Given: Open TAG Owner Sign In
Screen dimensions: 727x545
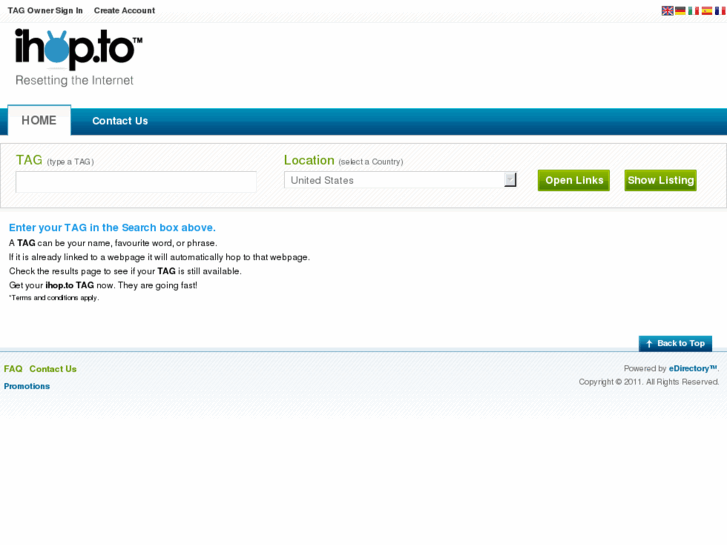Looking at the screenshot, I should pos(45,10).
